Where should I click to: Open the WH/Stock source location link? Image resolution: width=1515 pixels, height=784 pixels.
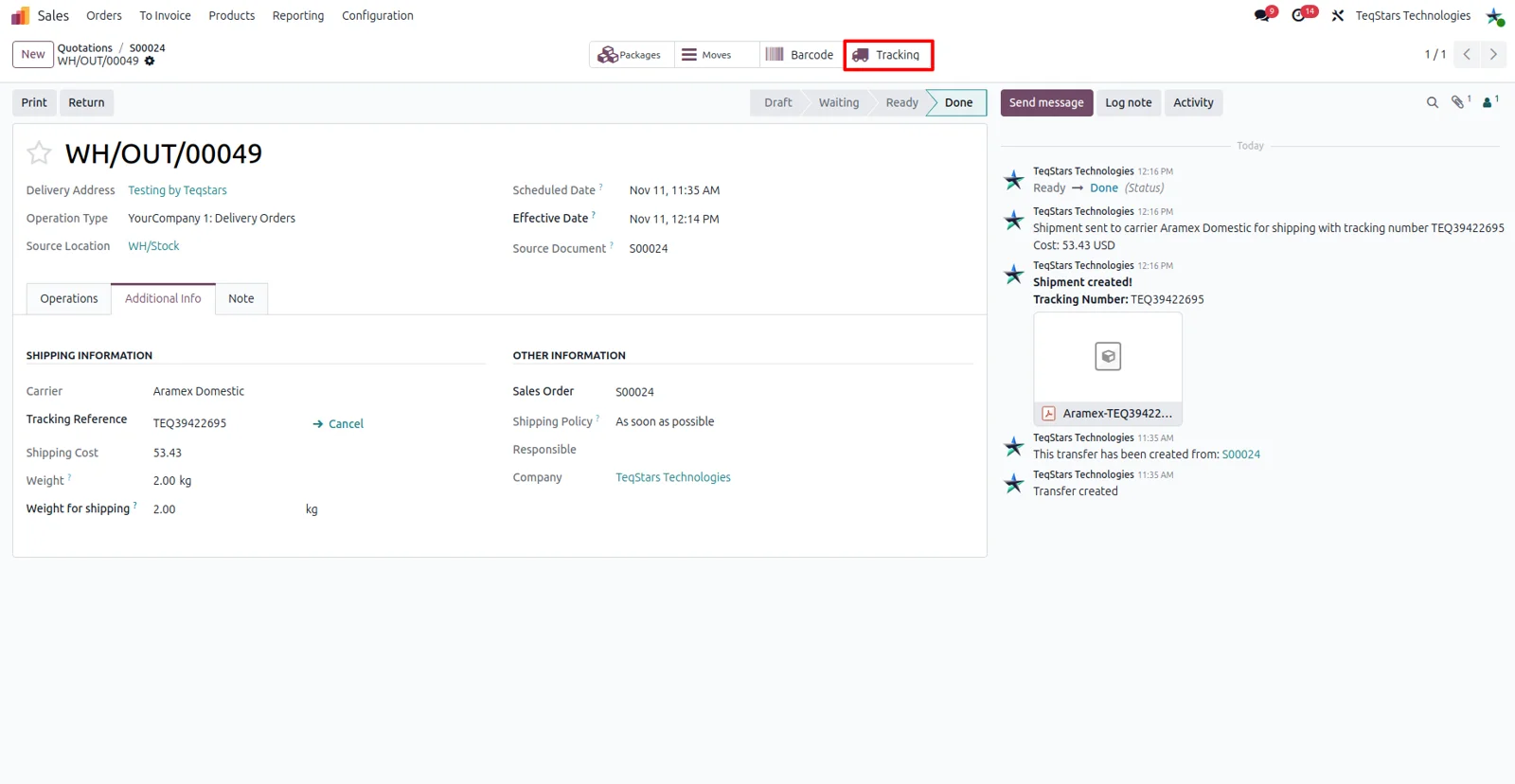pos(153,246)
